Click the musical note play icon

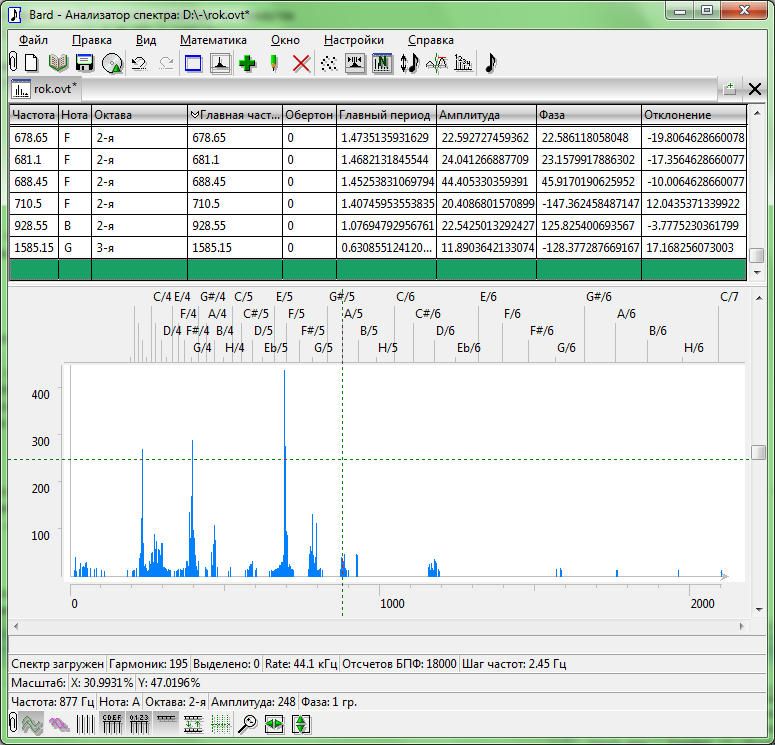pos(490,63)
